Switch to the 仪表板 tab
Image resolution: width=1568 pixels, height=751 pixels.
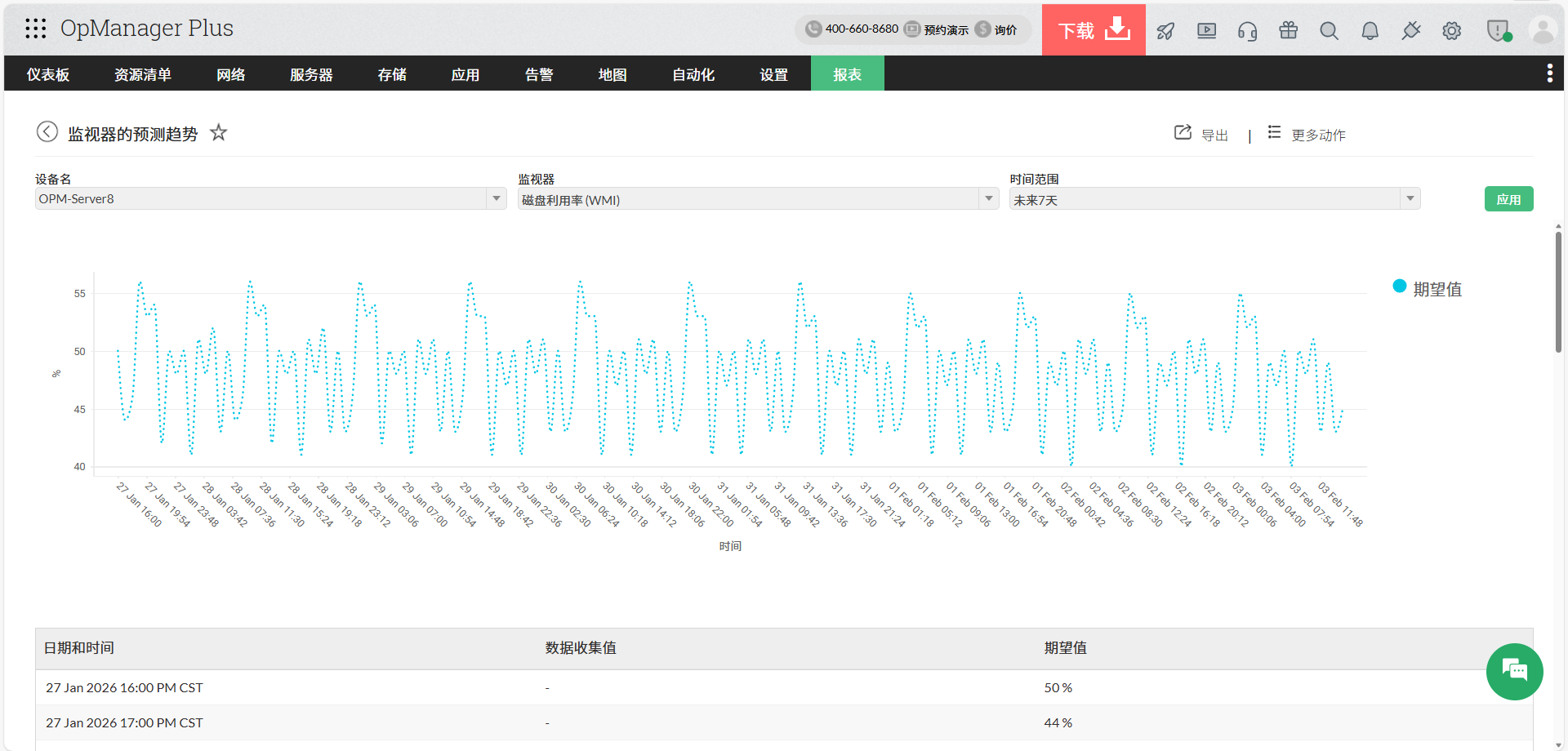(48, 73)
